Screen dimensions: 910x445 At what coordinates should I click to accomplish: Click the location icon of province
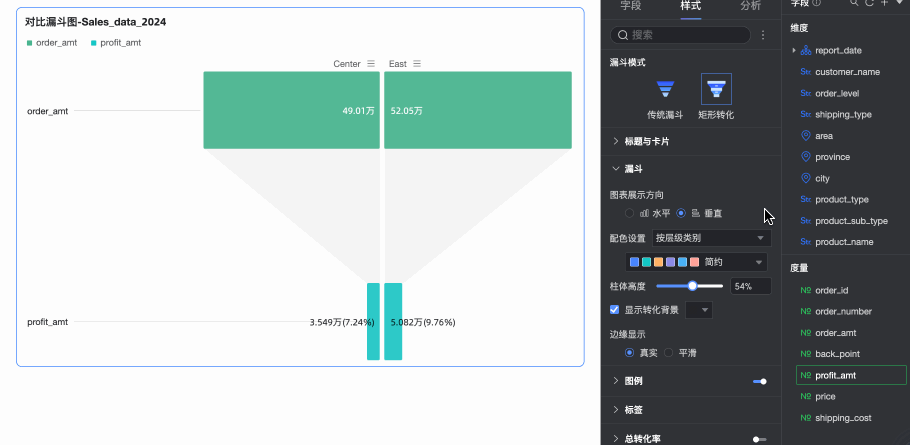click(x=806, y=157)
